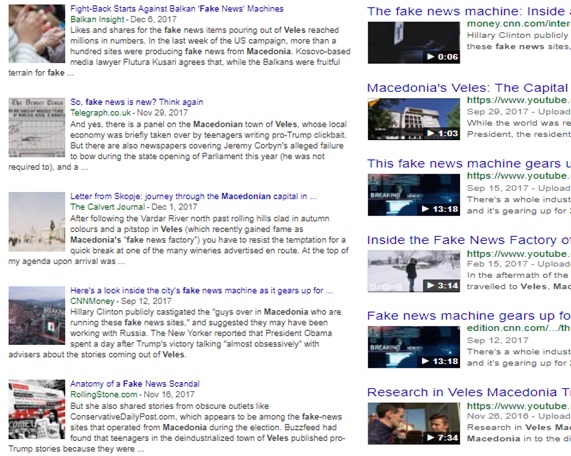Play the 3:14 snowy street video
The image size is (571, 456).
[x=414, y=271]
